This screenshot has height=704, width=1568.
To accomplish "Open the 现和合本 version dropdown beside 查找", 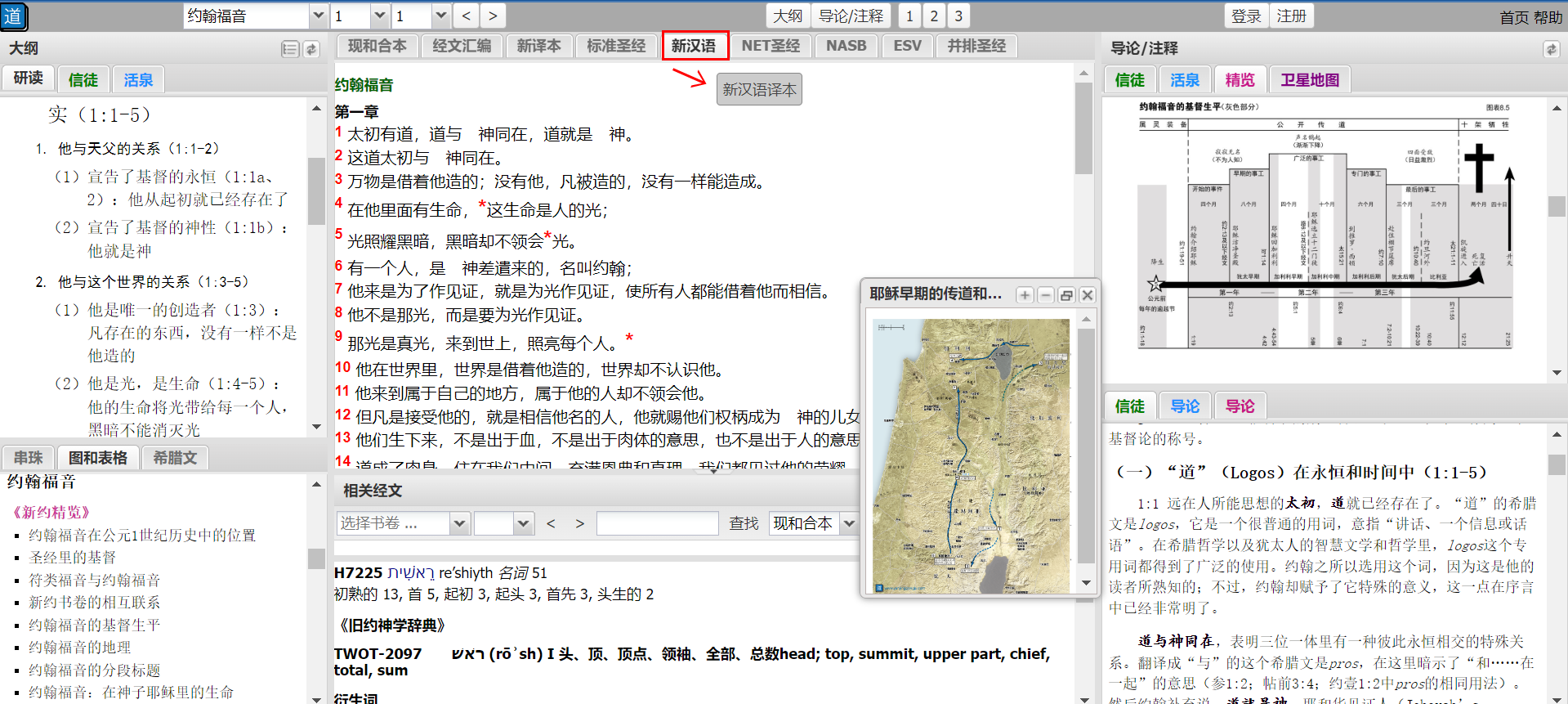I will pos(849,523).
